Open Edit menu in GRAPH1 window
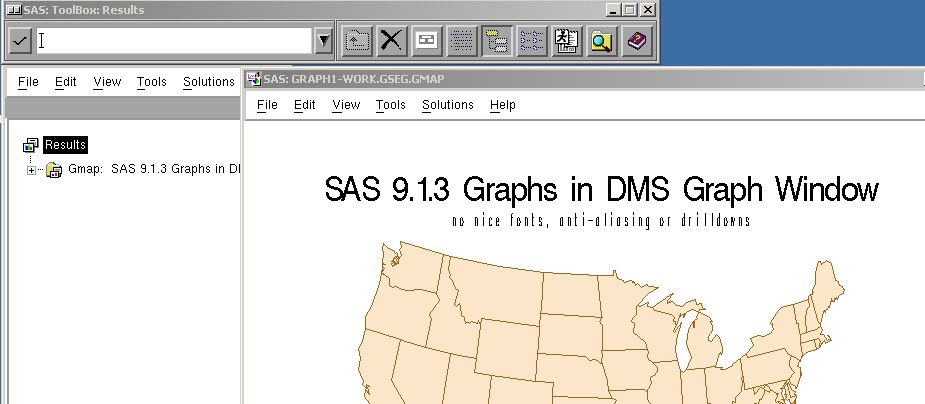This screenshot has width=925, height=404. [x=304, y=105]
